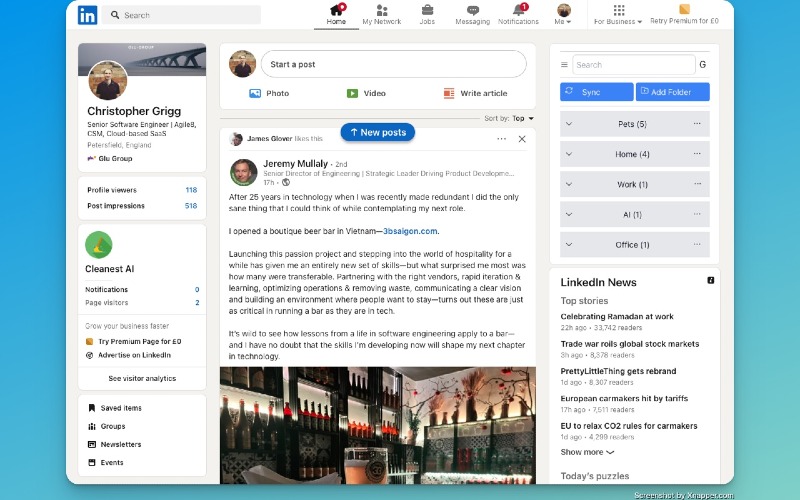Open Newsletters from left sidebar

click(x=115, y=444)
